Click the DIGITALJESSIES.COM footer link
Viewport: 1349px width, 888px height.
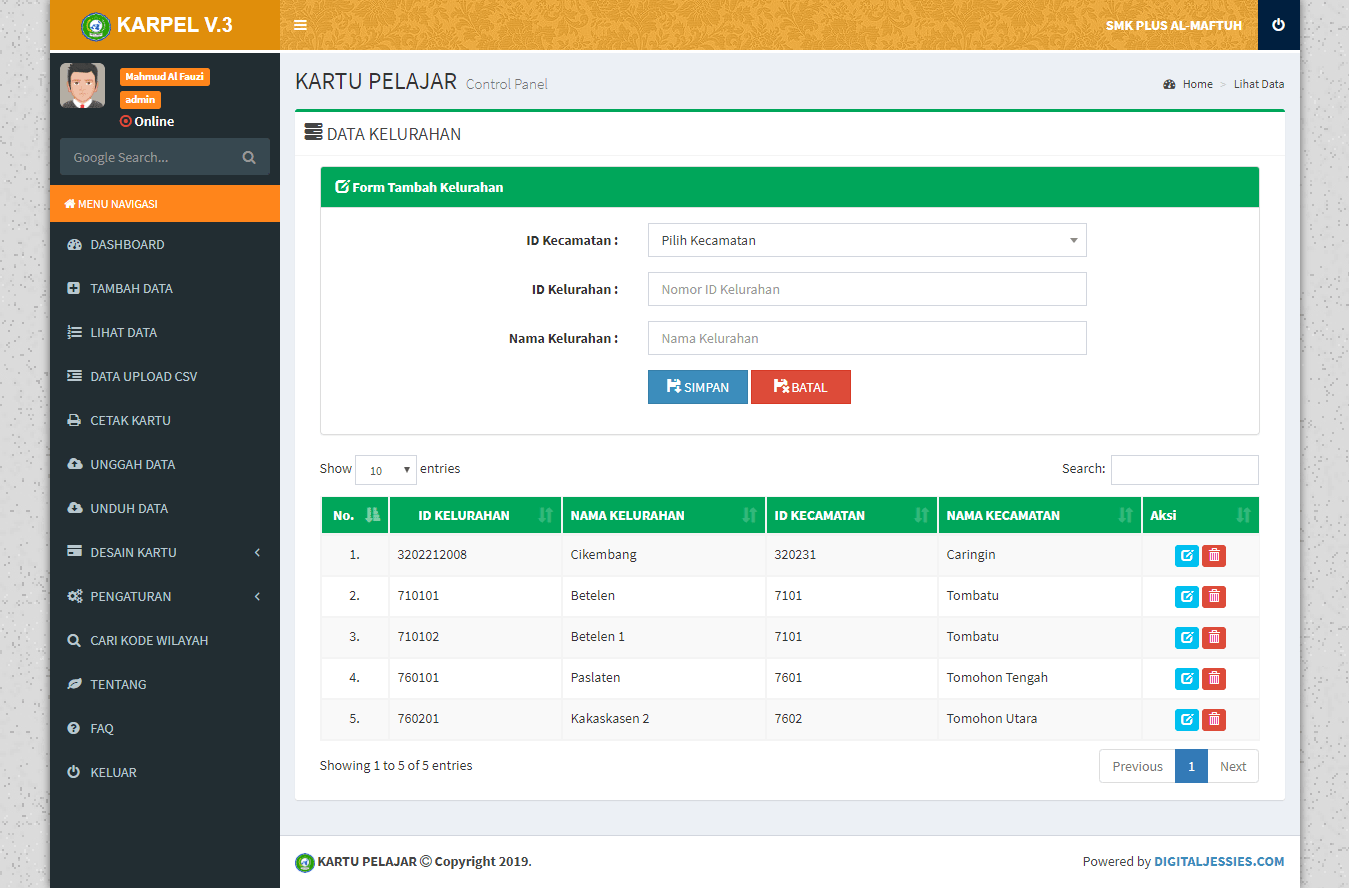tap(1218, 861)
